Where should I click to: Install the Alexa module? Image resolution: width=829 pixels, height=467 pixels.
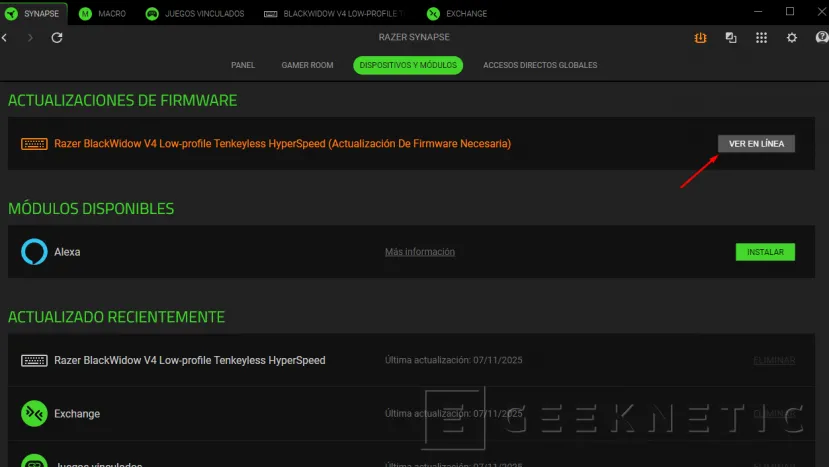click(x=765, y=252)
